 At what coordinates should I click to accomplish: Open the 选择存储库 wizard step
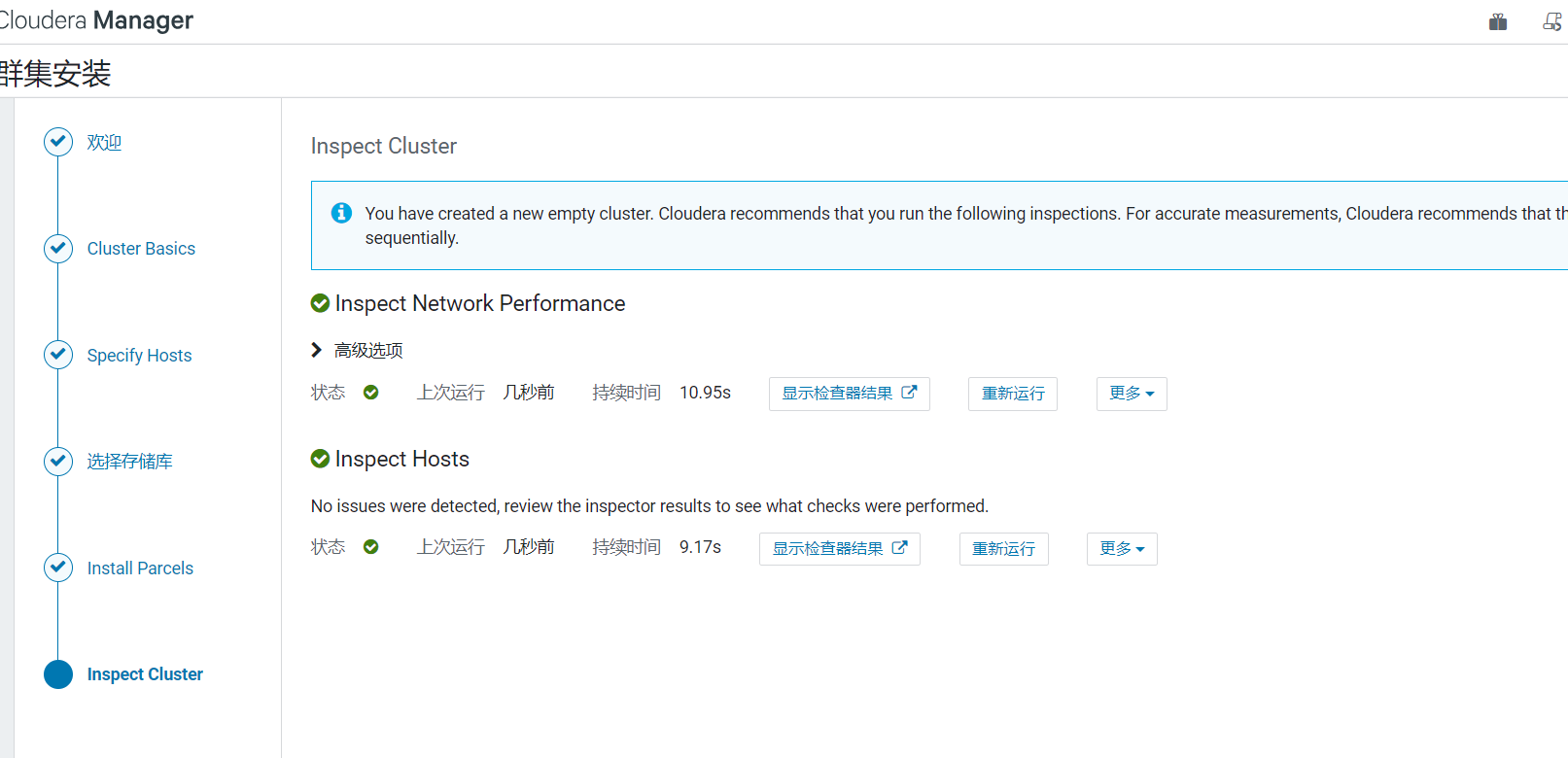[129, 462]
